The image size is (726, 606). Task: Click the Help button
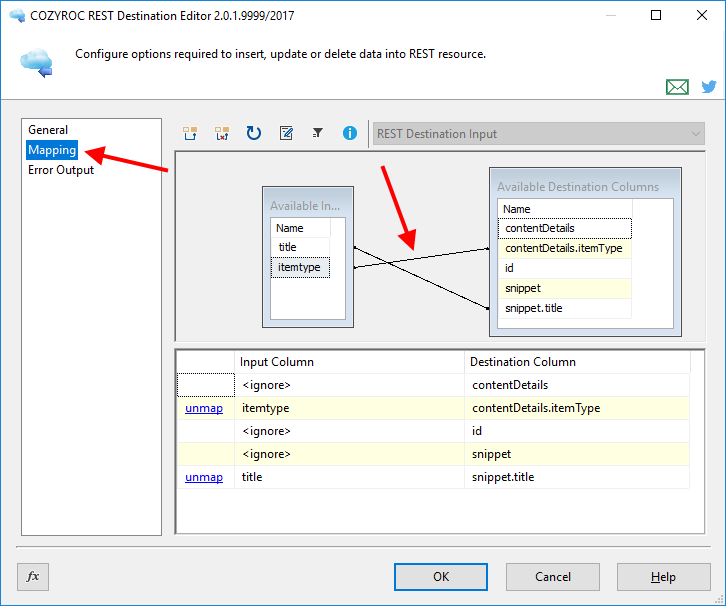(663, 576)
